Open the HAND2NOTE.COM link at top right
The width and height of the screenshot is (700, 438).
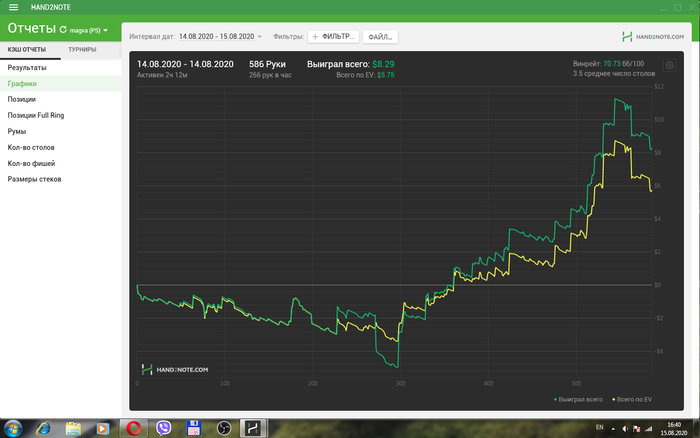click(653, 37)
